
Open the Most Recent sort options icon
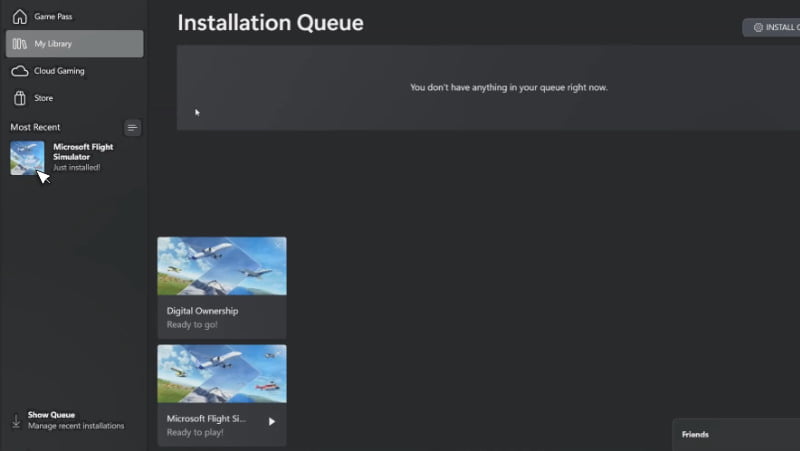click(x=133, y=128)
